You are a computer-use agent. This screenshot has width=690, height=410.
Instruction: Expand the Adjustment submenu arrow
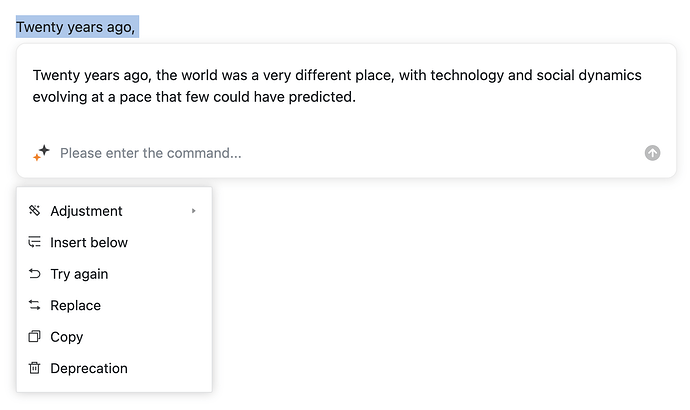[194, 211]
